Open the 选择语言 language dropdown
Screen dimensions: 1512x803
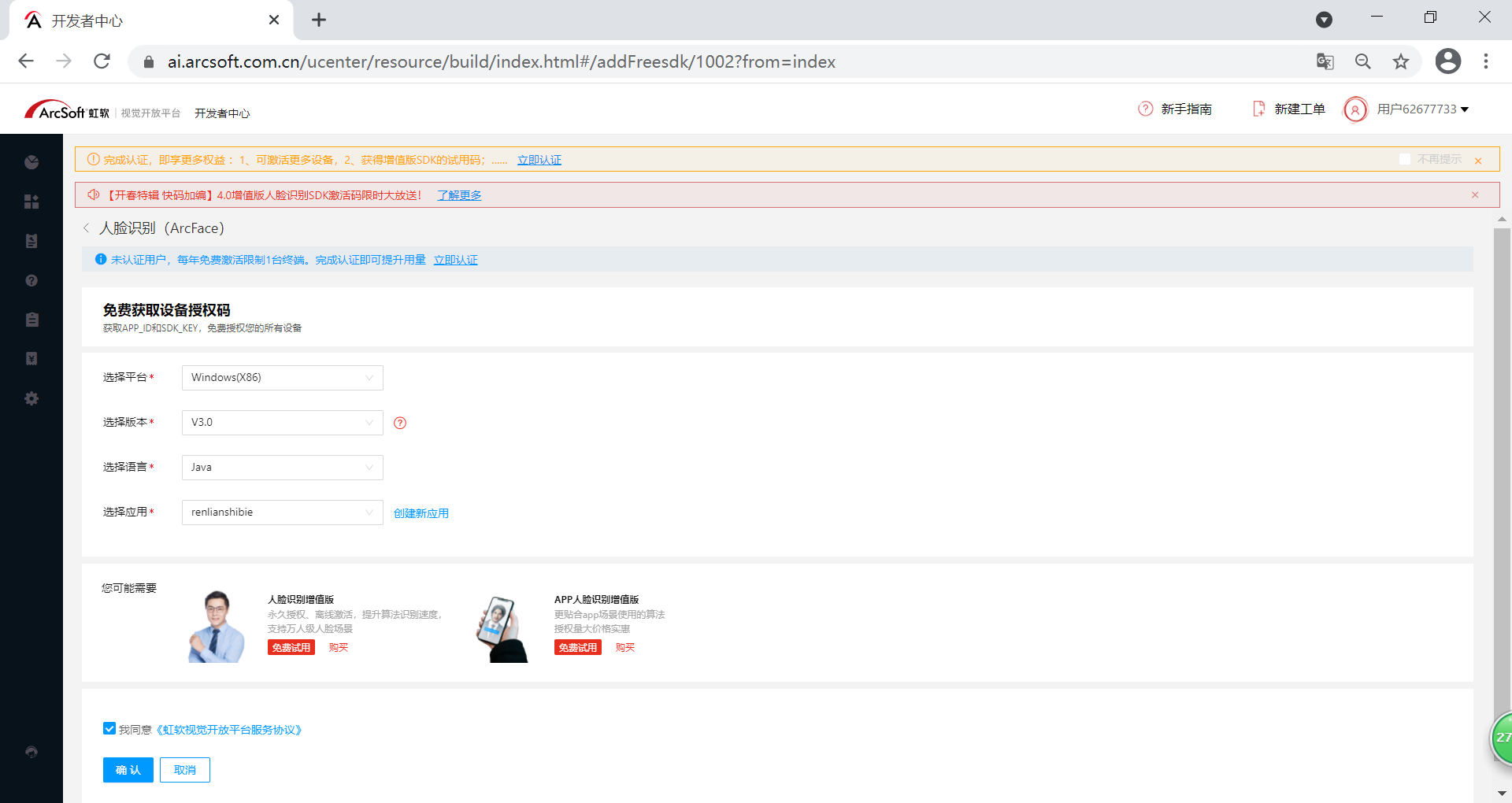tap(281, 467)
